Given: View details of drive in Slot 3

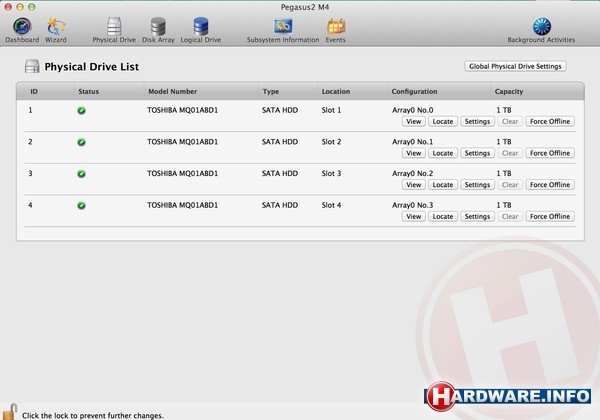Looking at the screenshot, I should tap(413, 185).
